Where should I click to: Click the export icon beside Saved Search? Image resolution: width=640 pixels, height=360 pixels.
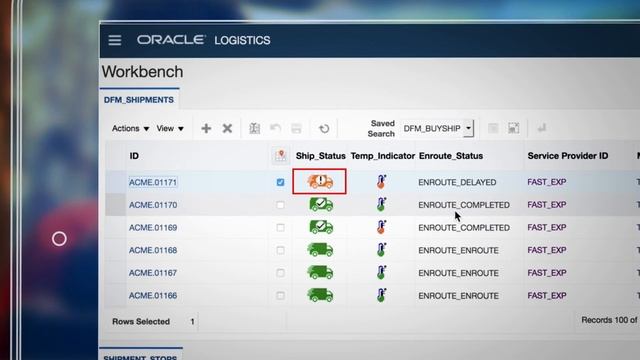pos(513,128)
